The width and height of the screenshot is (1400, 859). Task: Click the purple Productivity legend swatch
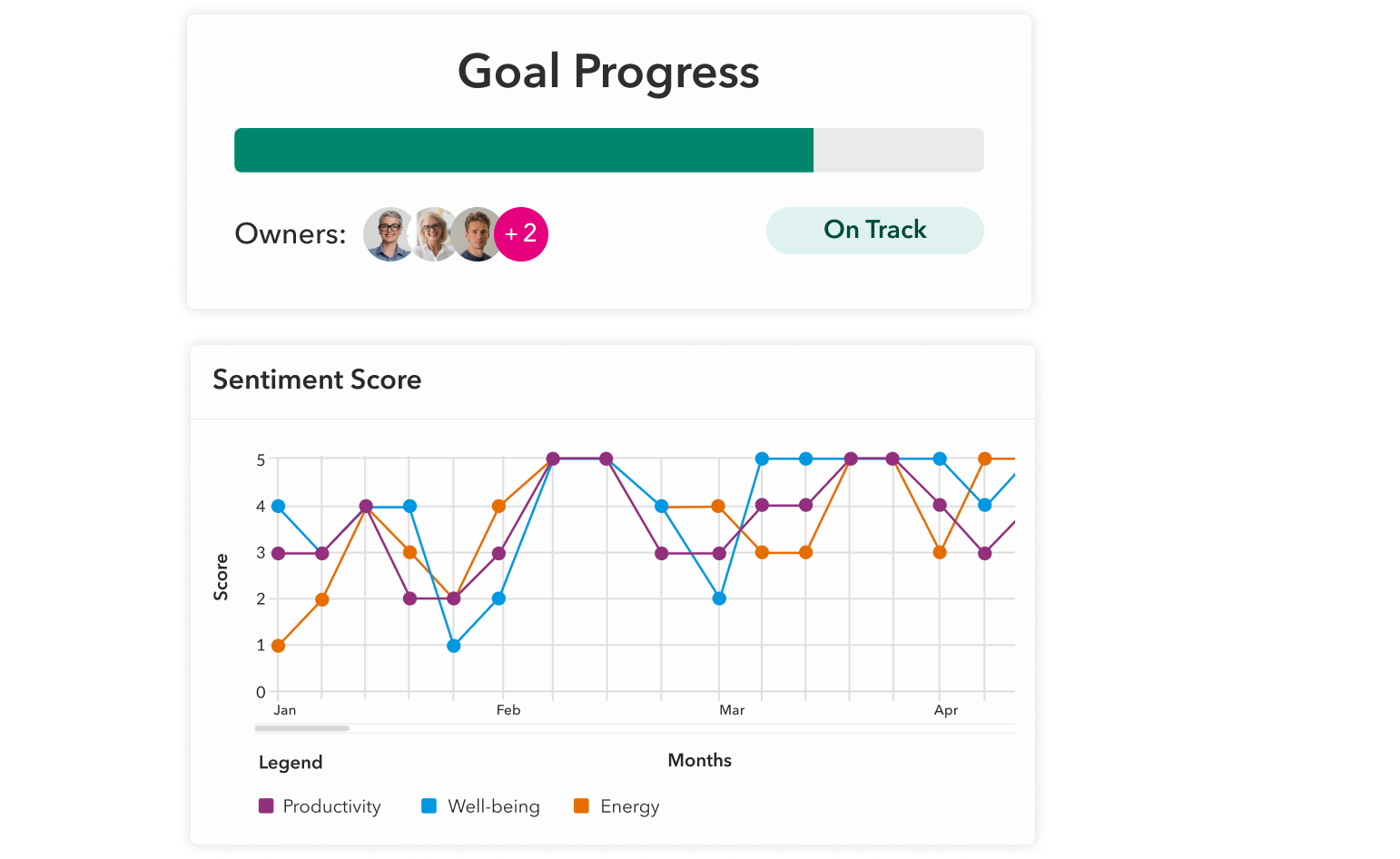(266, 806)
